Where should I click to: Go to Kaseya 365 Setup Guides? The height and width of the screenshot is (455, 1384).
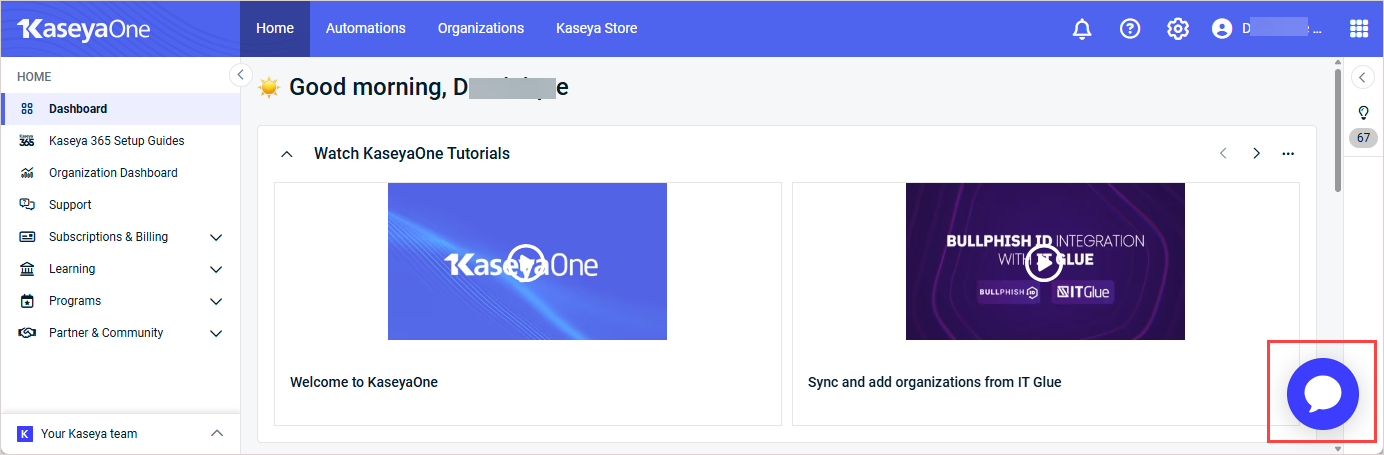pyautogui.click(x=116, y=141)
